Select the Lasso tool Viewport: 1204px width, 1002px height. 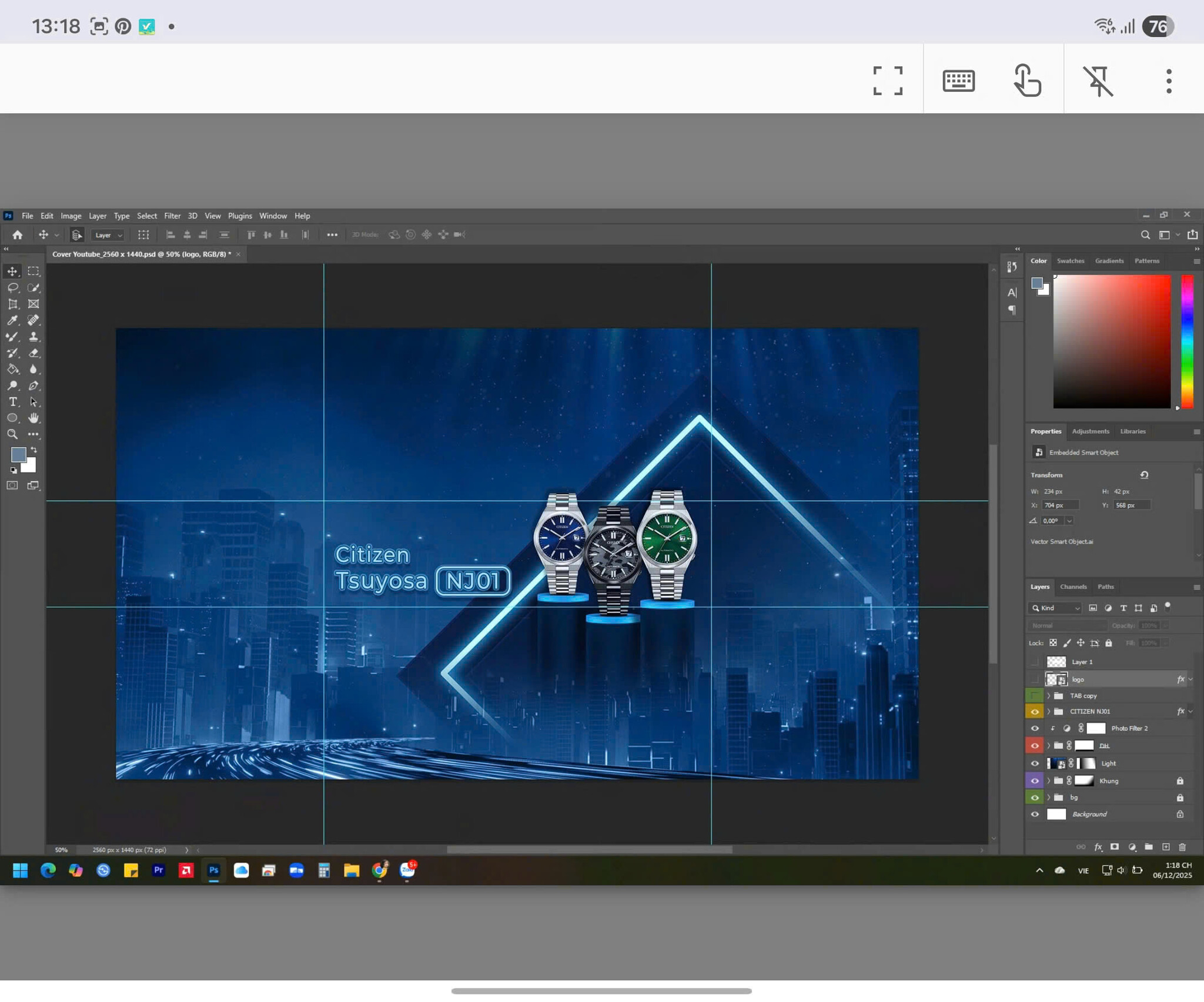point(12,287)
